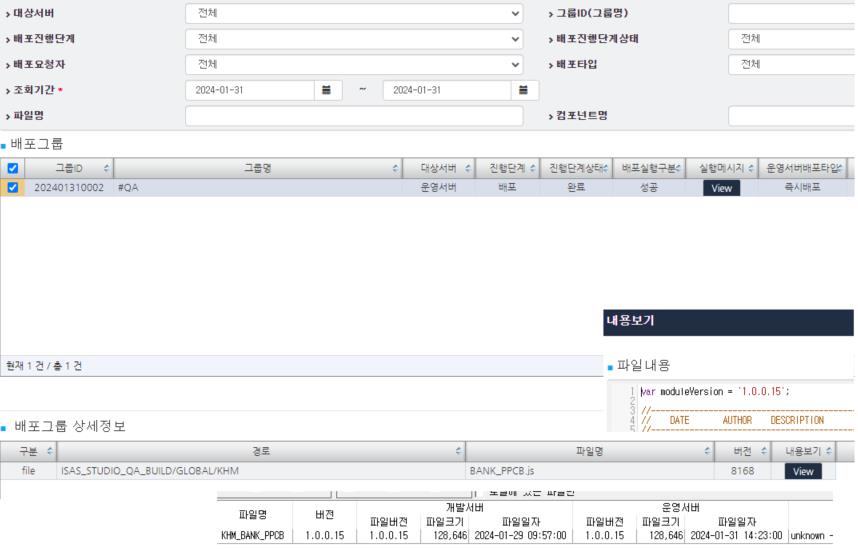
Task: Click start date field 2024-01-31
Action: point(250,90)
